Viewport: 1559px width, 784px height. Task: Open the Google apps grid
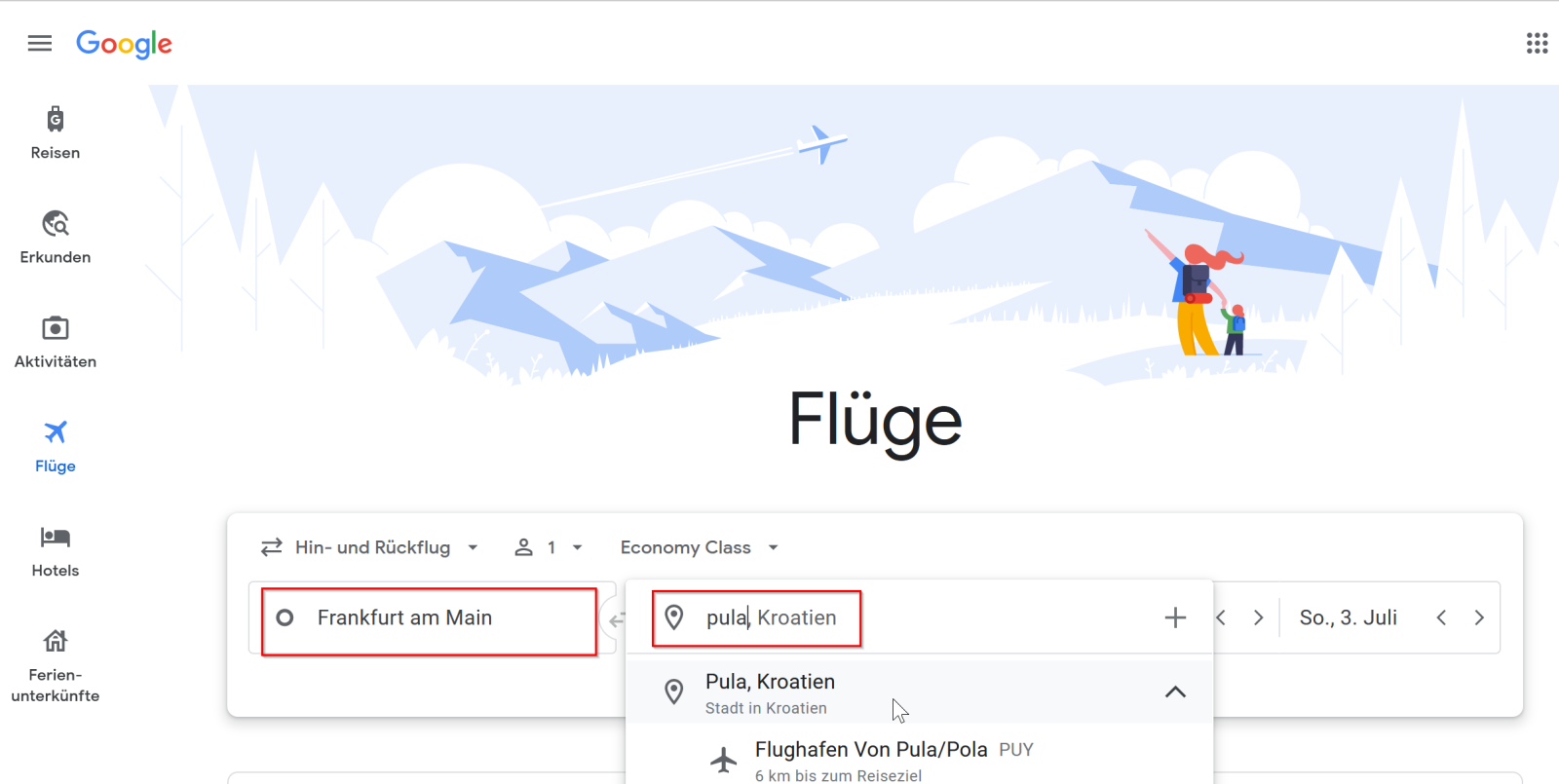pos(1537,43)
